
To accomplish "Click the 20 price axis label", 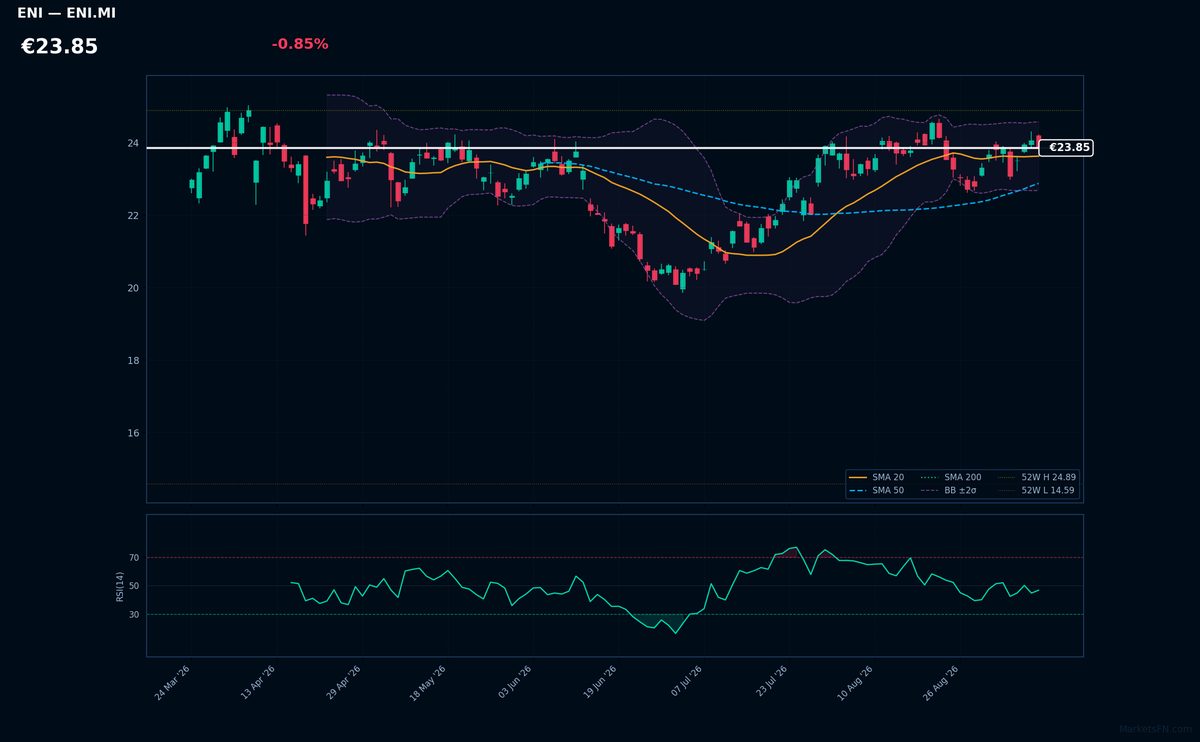I will (x=133, y=288).
